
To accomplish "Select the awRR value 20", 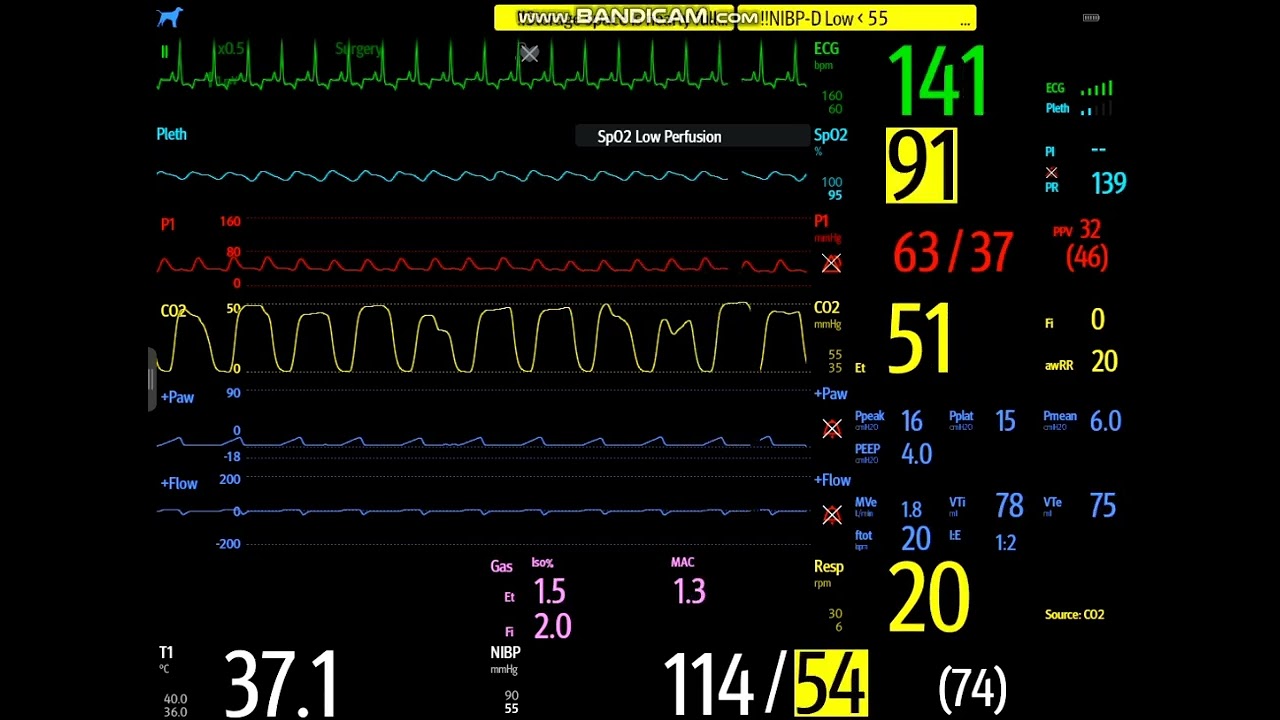I will click(x=1104, y=362).
